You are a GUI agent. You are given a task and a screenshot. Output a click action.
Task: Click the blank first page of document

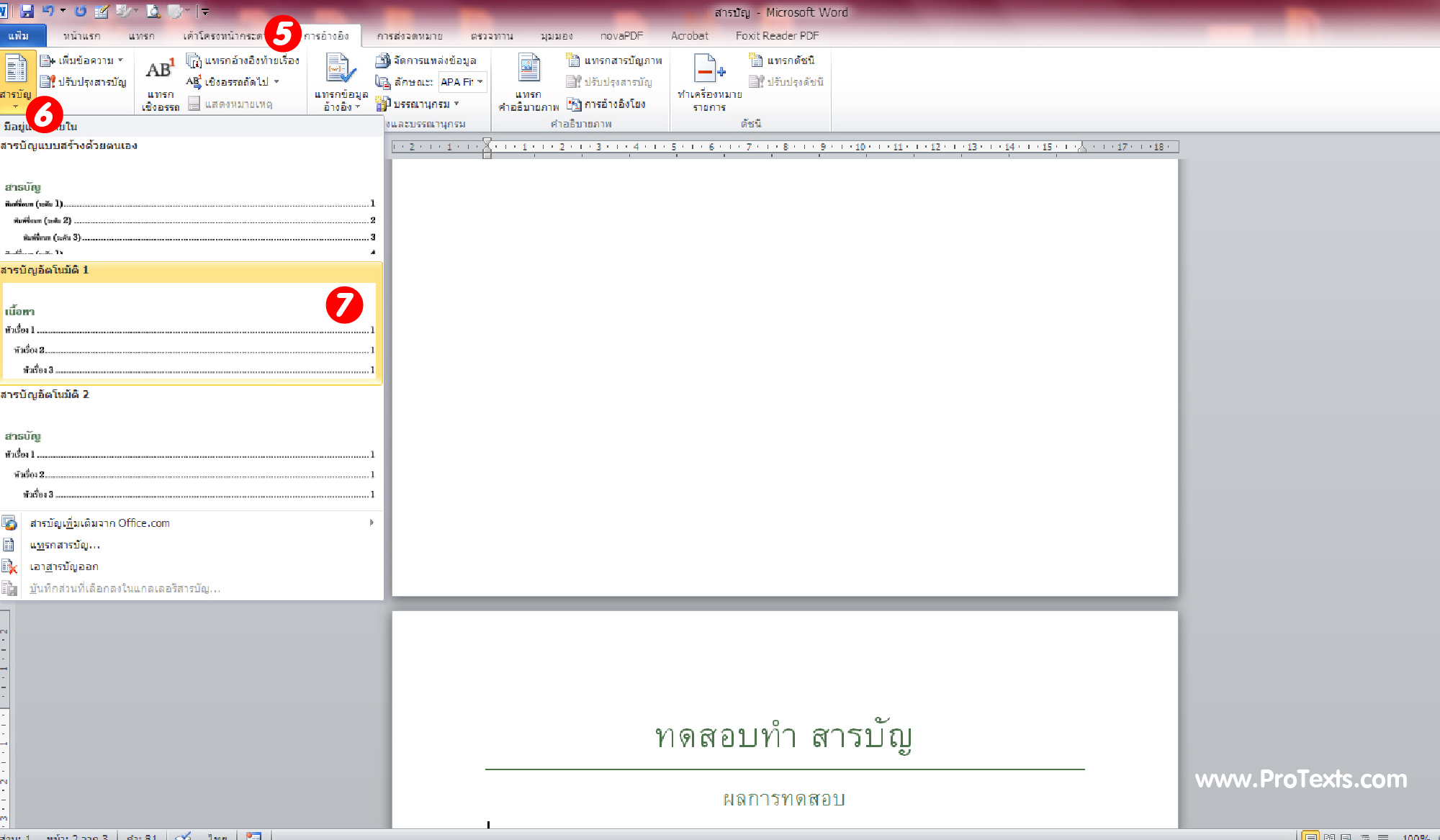click(785, 377)
